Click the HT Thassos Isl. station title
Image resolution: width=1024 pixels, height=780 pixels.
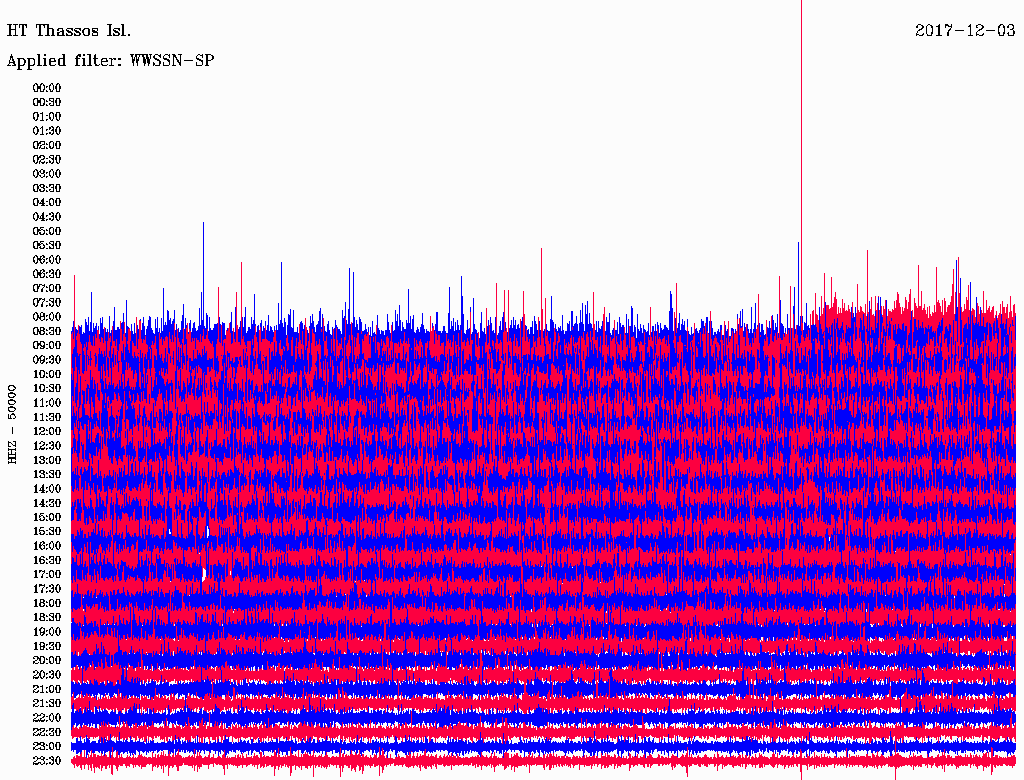pos(69,30)
